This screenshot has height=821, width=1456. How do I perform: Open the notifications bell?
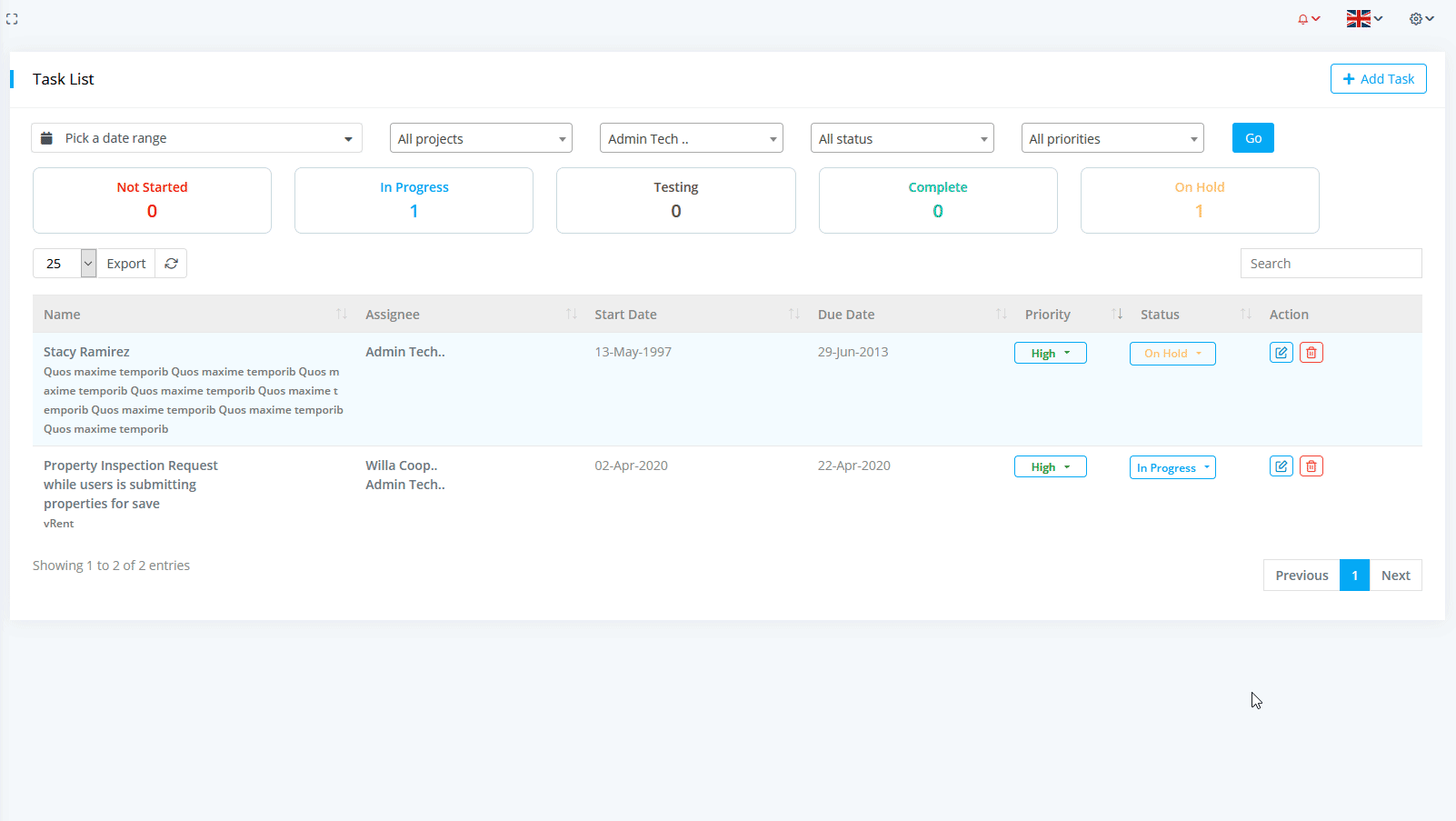tap(1308, 19)
